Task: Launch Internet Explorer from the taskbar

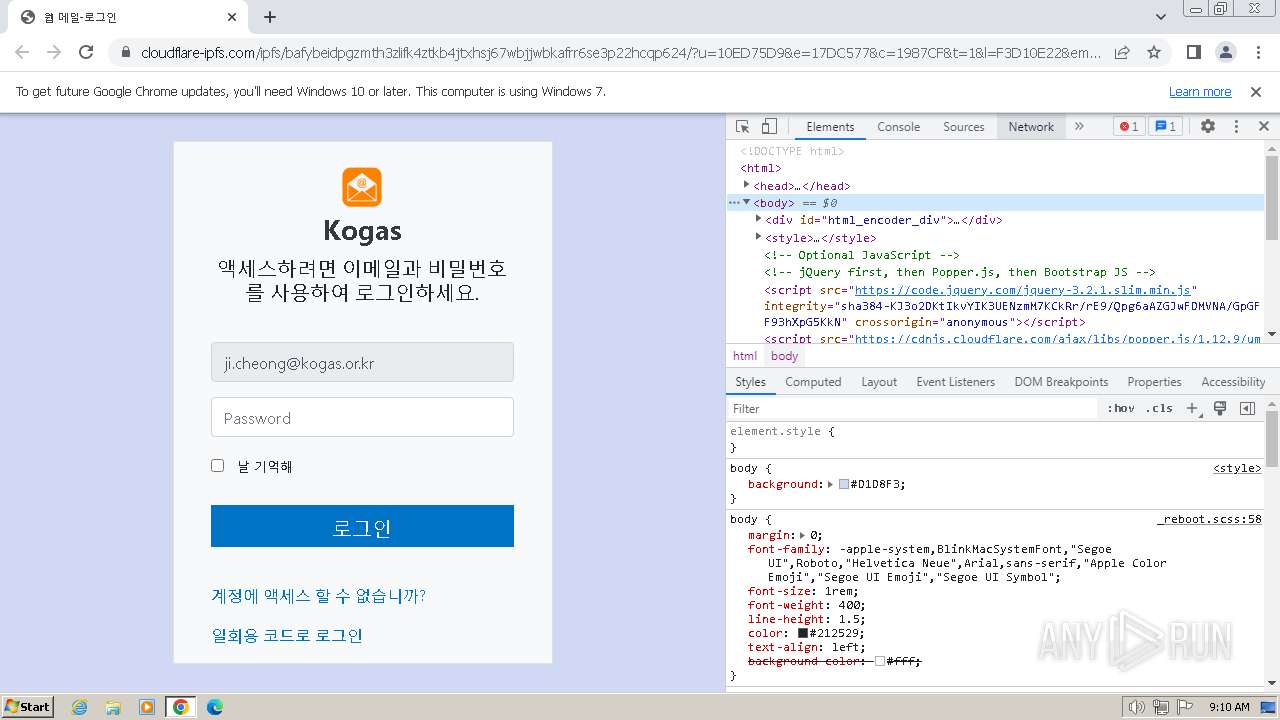Action: (80, 707)
